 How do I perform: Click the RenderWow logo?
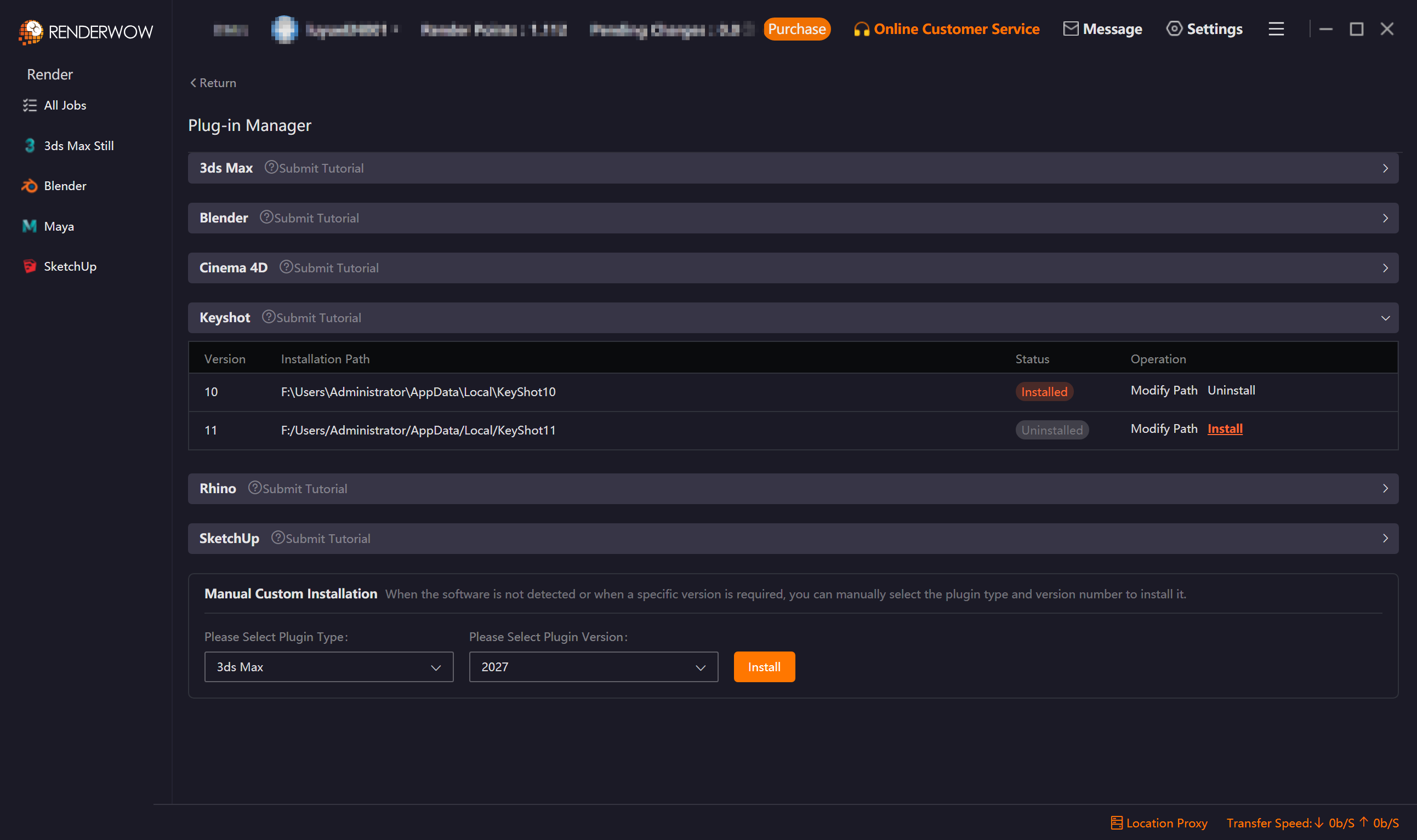[86, 32]
